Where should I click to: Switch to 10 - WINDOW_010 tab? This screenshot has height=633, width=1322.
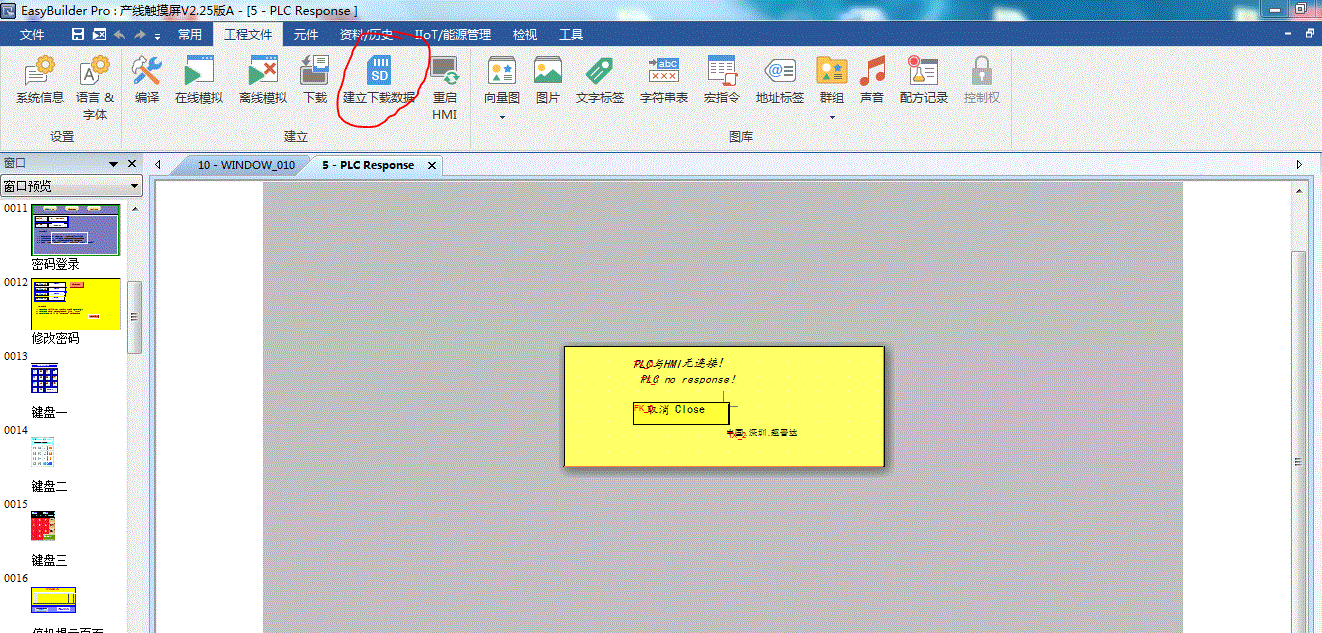[245, 165]
